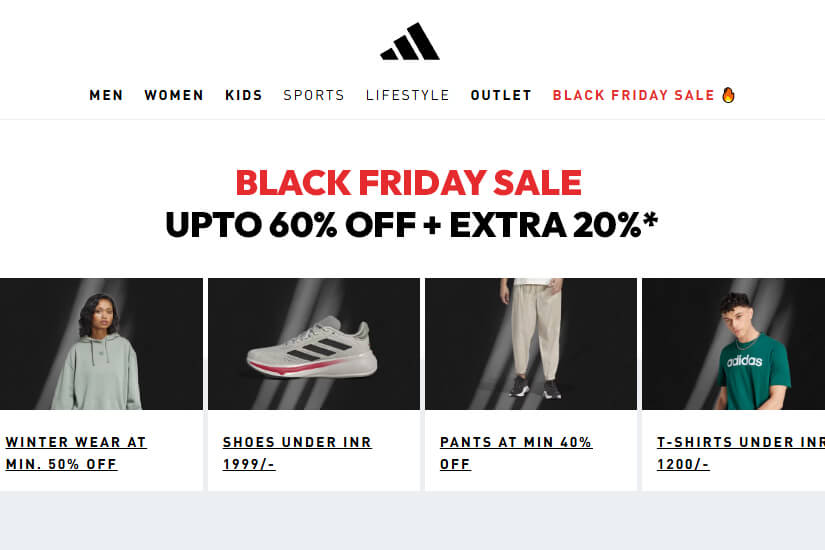This screenshot has width=825, height=550.
Task: Click the red Black Friday Sale headline
Action: click(408, 183)
